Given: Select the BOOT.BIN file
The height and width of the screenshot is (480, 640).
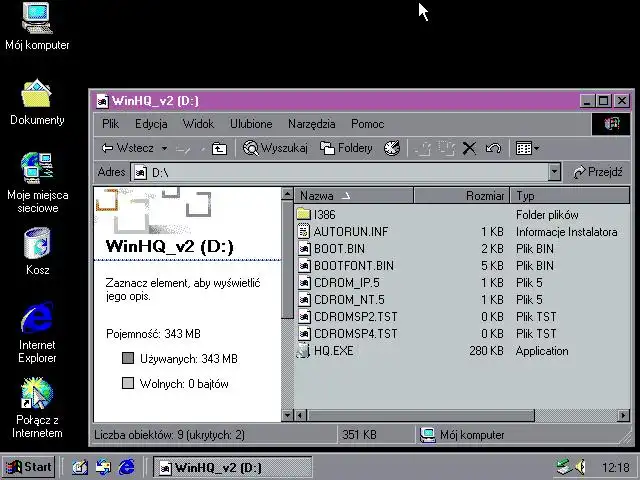Looking at the screenshot, I should 331,249.
